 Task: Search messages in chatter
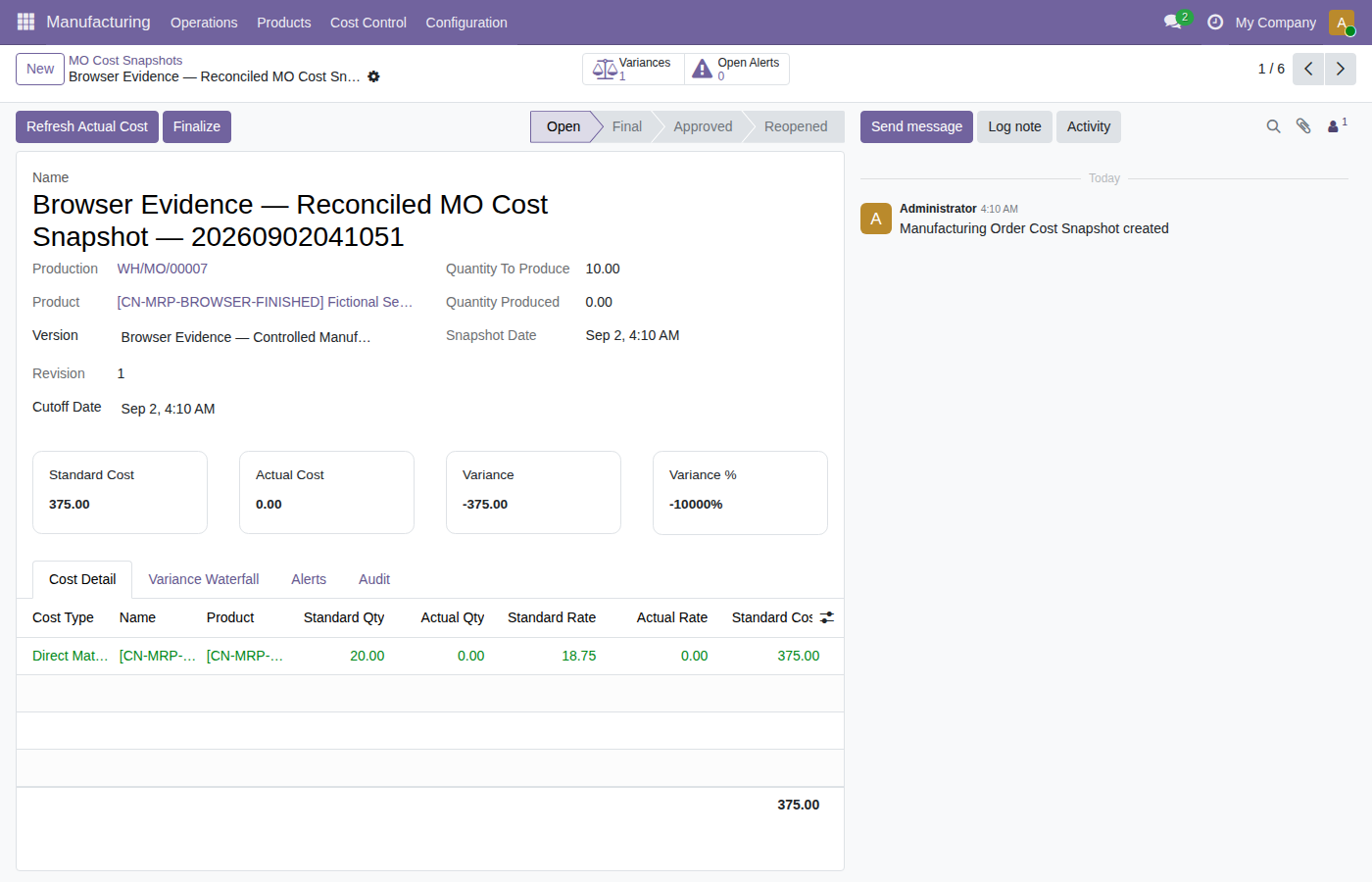(x=1273, y=126)
